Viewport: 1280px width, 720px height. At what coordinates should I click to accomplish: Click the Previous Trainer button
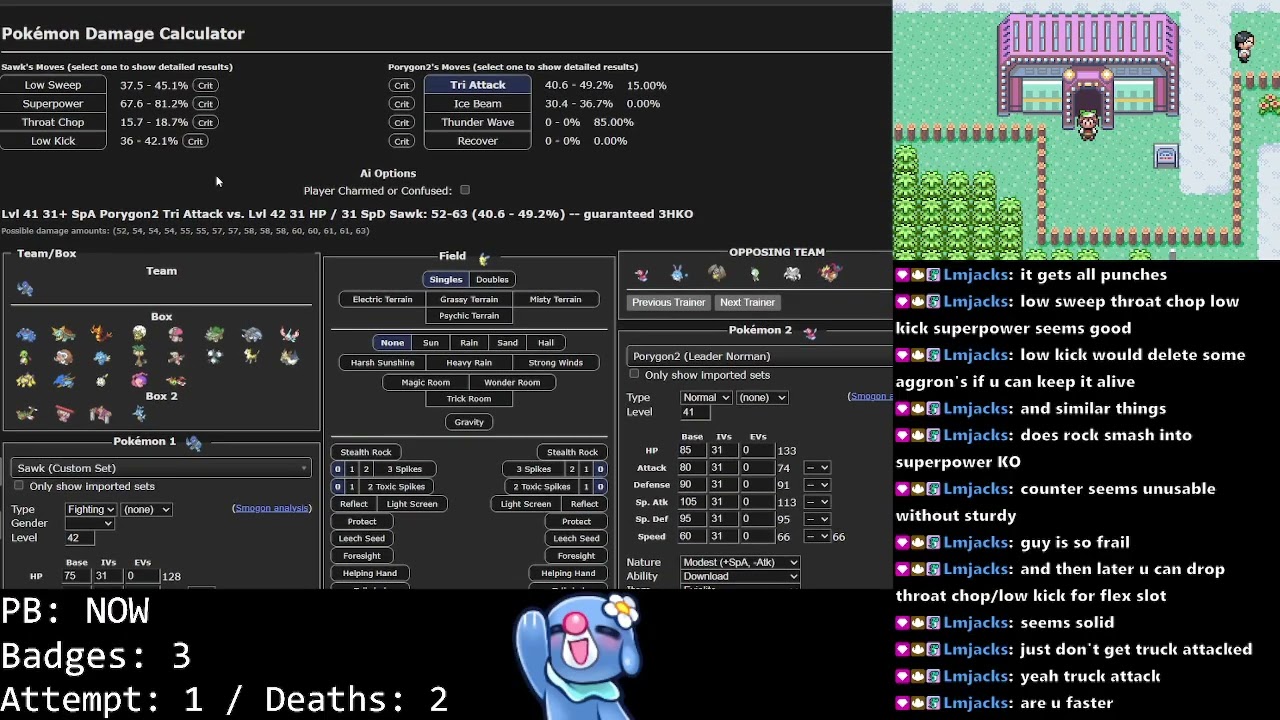pos(669,302)
